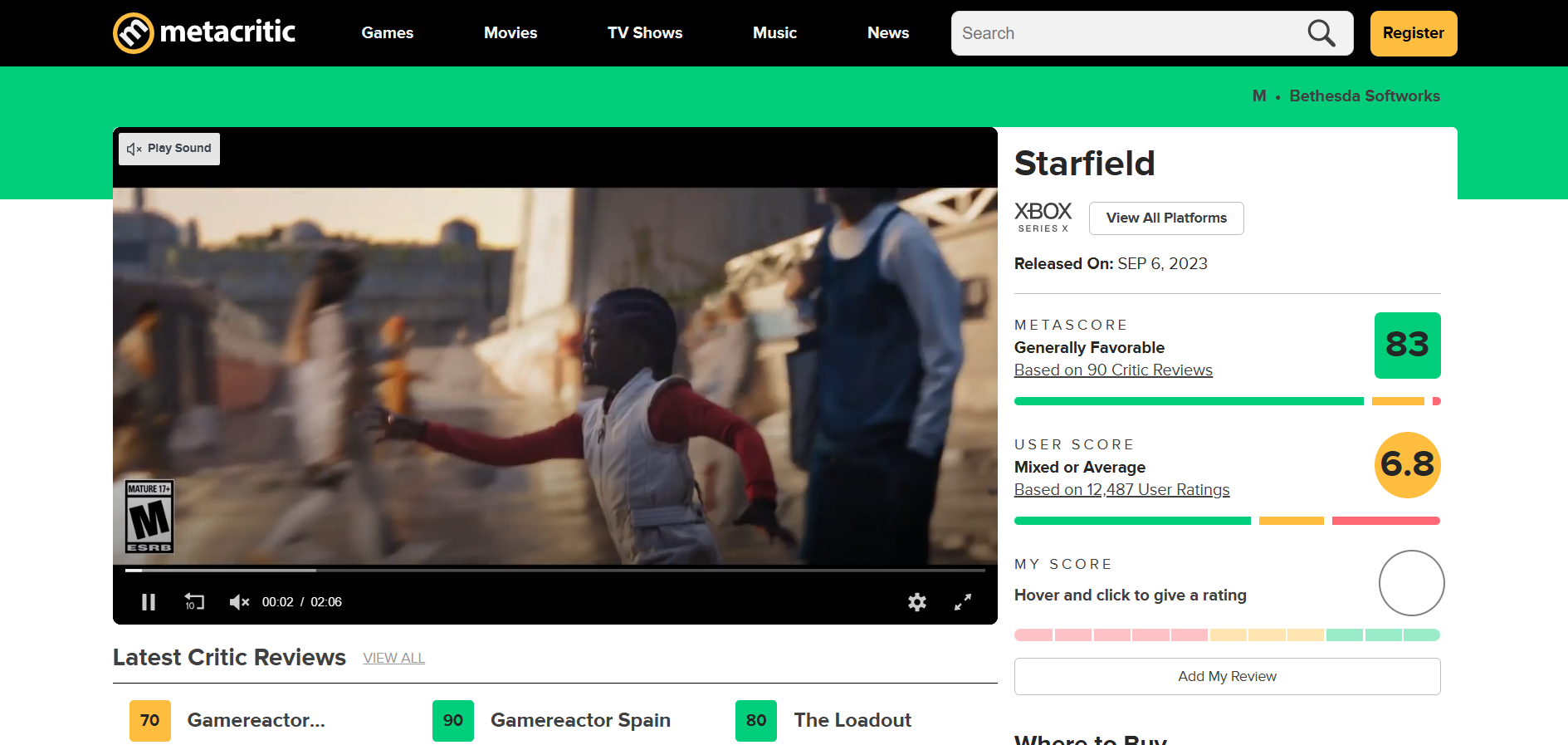Viewport: 1568px width, 745px height.
Task: Click the Starfield title heading
Action: tap(1085, 164)
